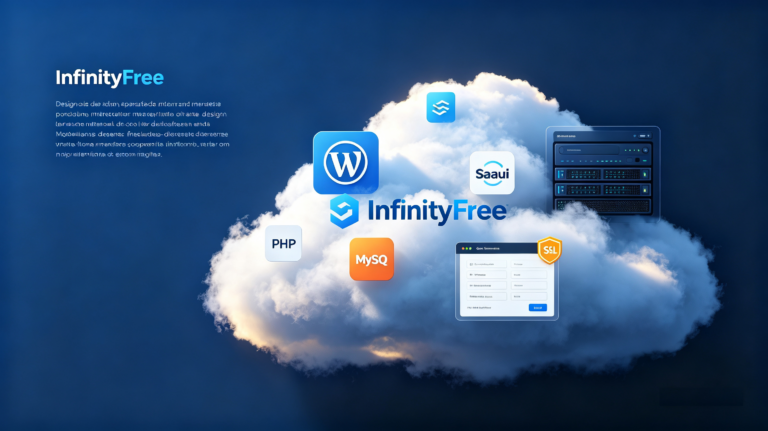The height and width of the screenshot is (431, 768).
Task: Click the server rack illustration
Action: click(x=603, y=171)
